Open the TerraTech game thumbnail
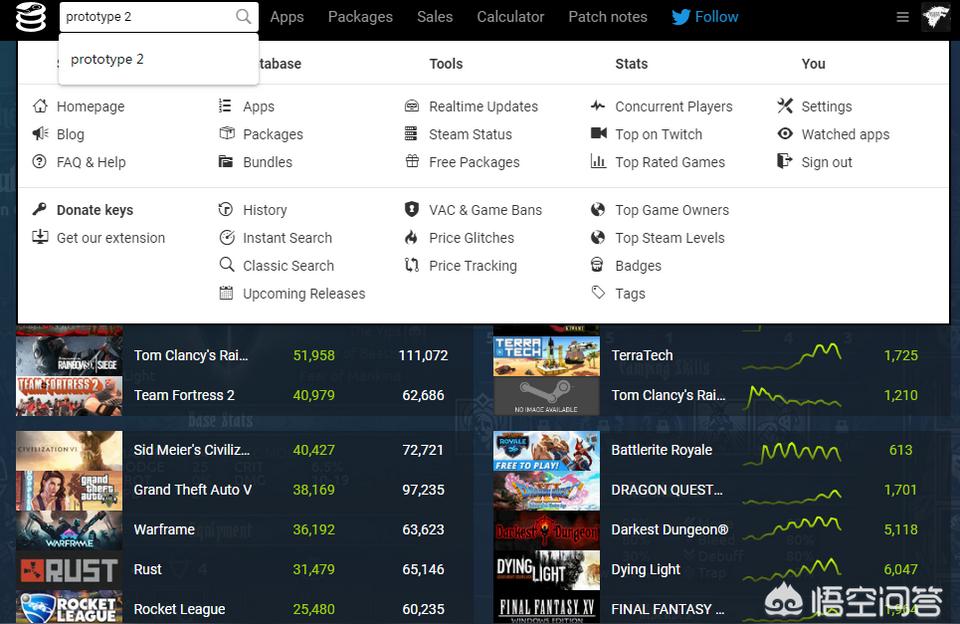960x624 pixels. [547, 356]
